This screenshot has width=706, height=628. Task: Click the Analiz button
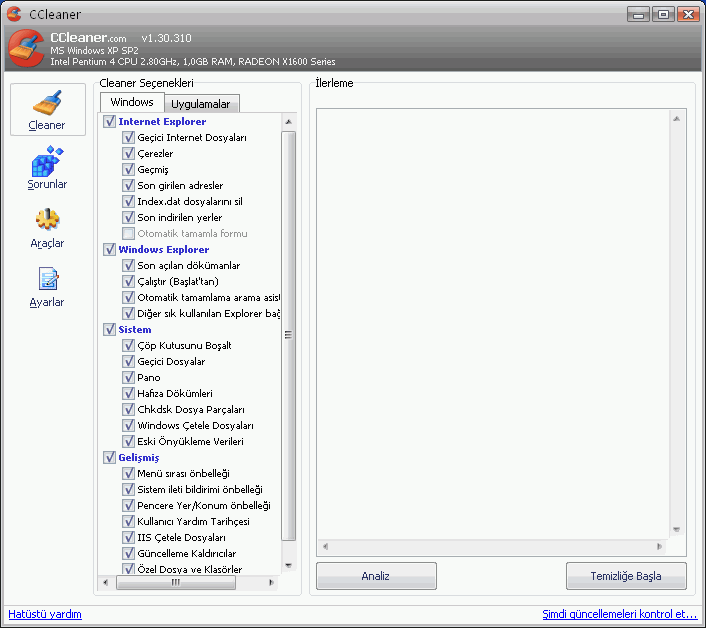(376, 576)
